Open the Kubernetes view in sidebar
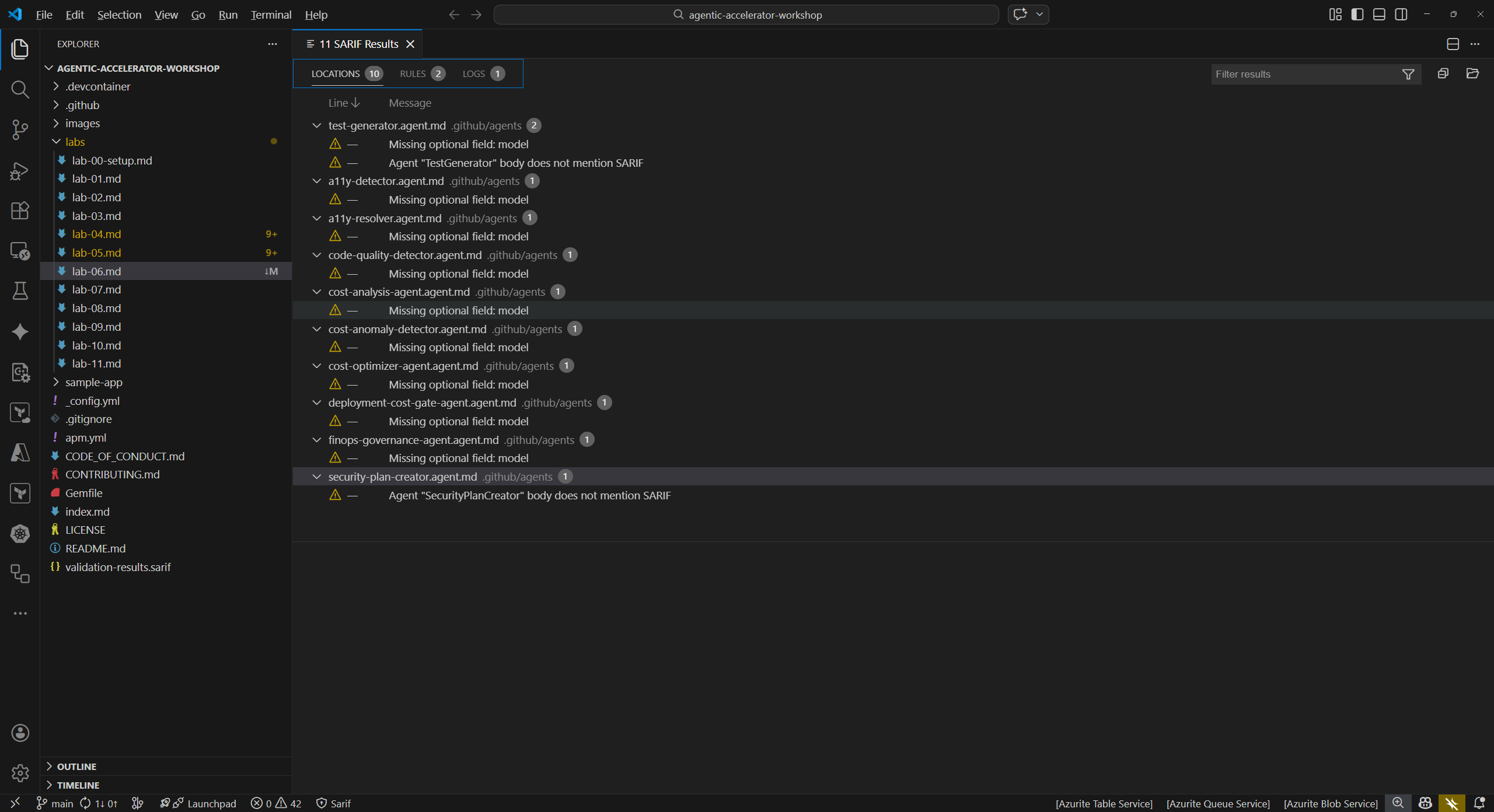Viewport: 1494px width, 812px height. click(x=20, y=533)
